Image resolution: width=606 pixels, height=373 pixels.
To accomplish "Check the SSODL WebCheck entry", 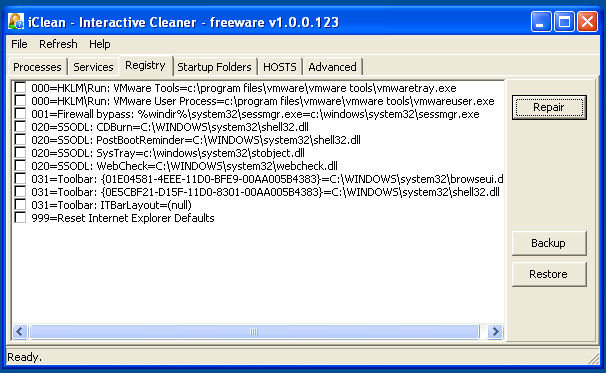I will click(x=20, y=166).
